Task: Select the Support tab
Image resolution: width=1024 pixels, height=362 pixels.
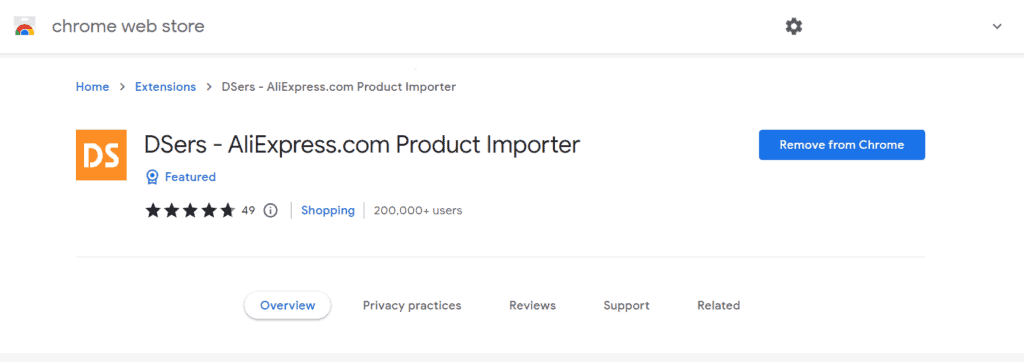Action: pyautogui.click(x=626, y=305)
